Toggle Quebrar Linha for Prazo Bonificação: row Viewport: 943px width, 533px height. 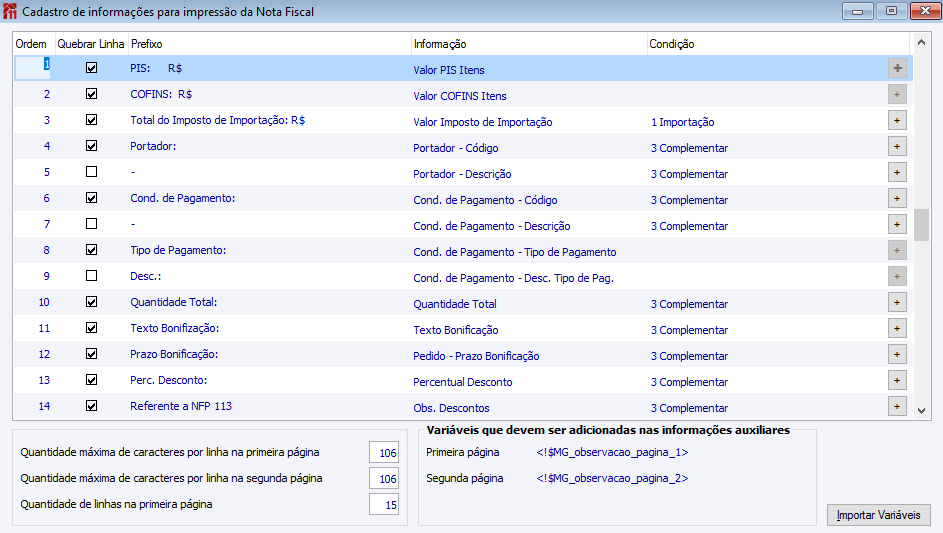91,354
